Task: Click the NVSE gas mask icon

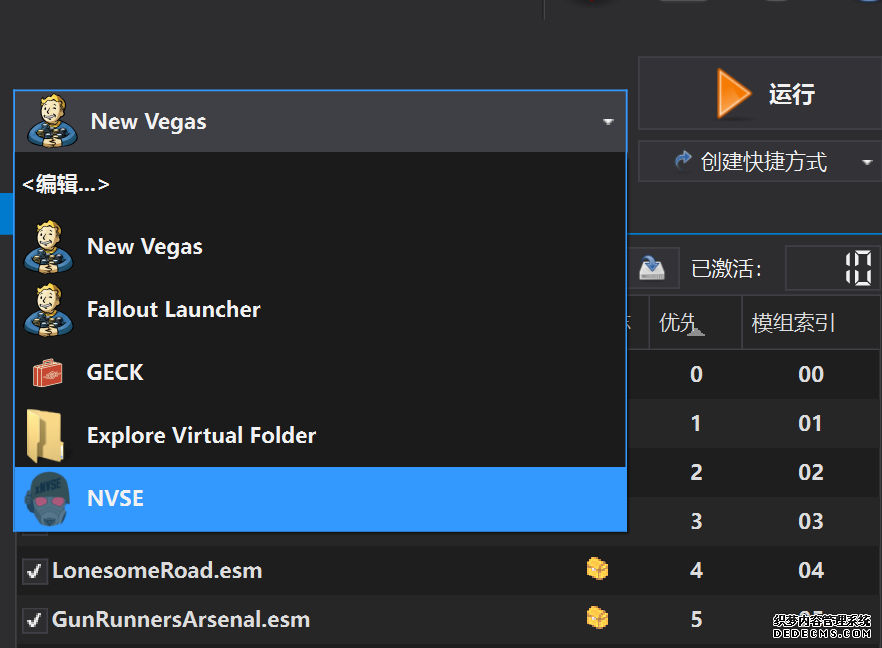Action: pos(46,498)
